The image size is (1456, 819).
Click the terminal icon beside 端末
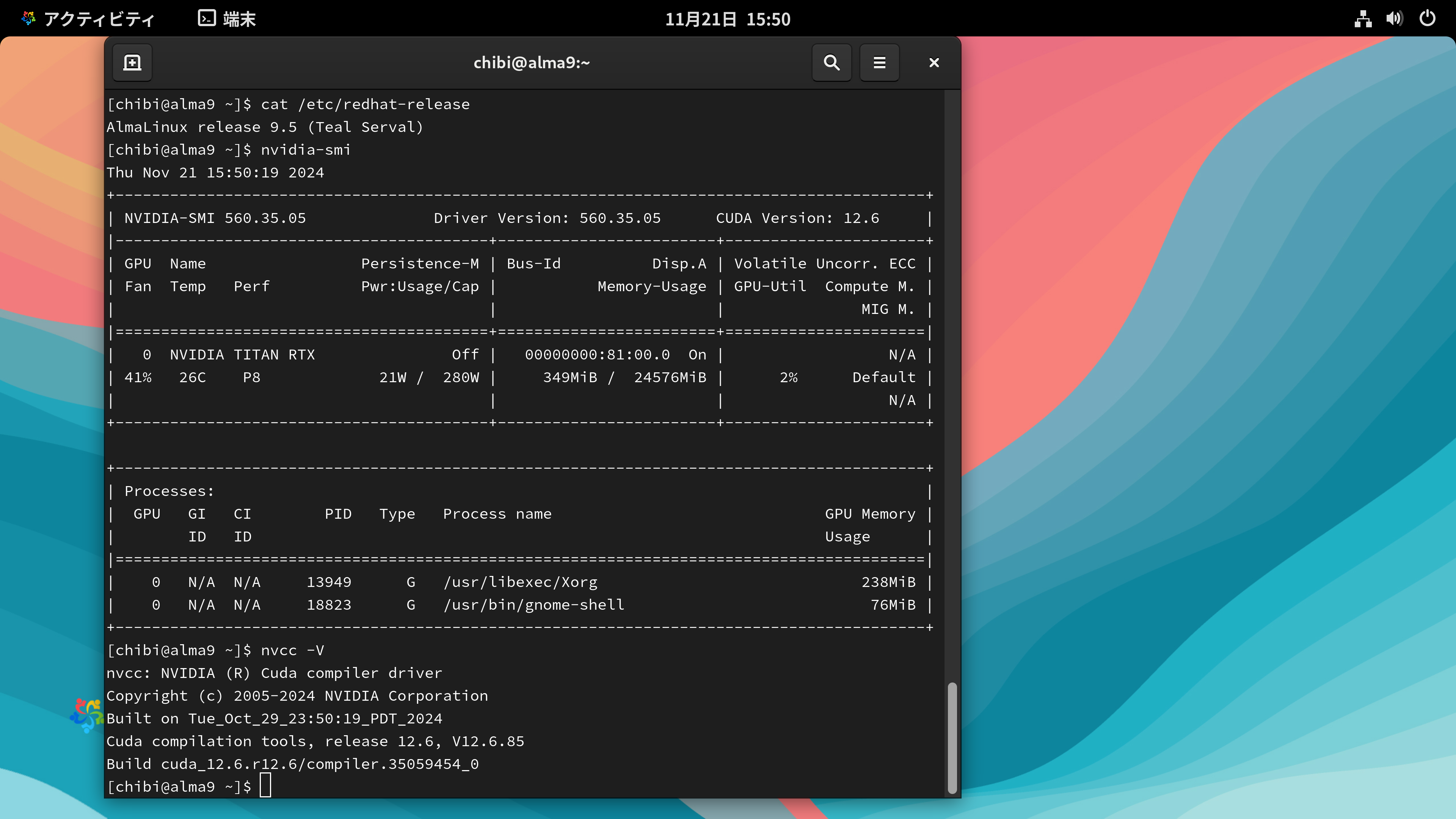(x=206, y=19)
